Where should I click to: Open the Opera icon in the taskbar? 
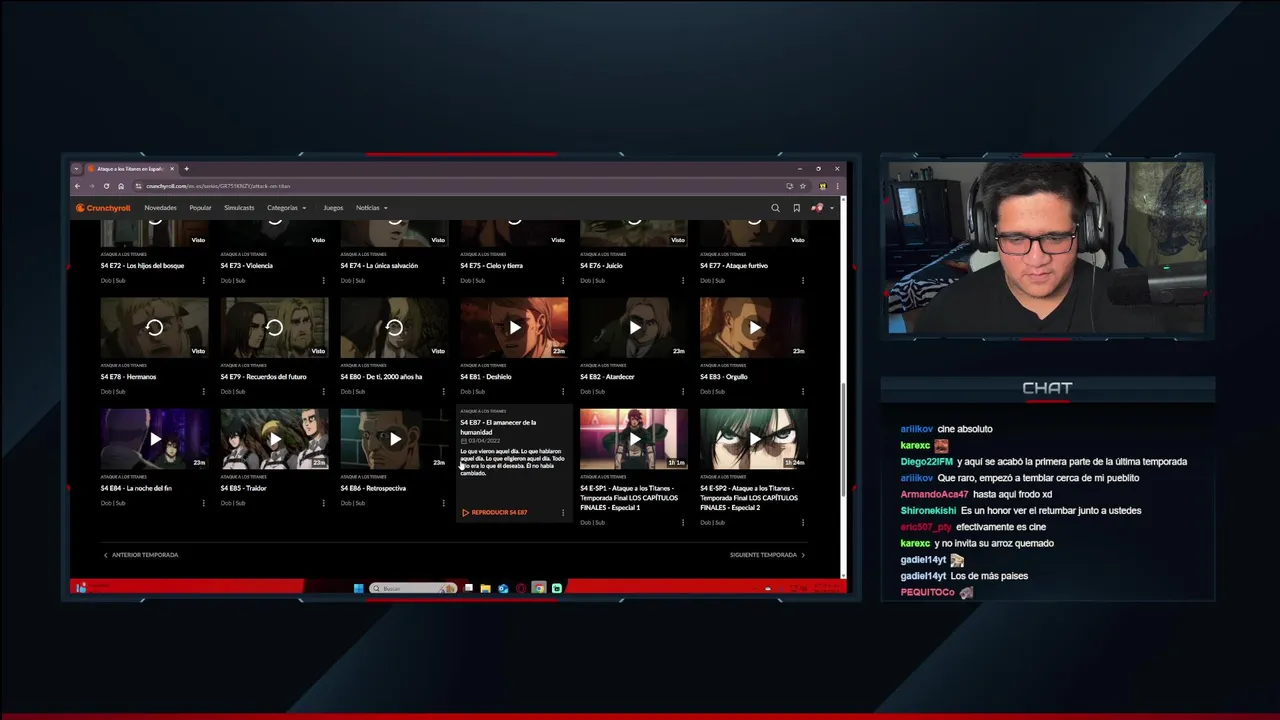coord(521,588)
